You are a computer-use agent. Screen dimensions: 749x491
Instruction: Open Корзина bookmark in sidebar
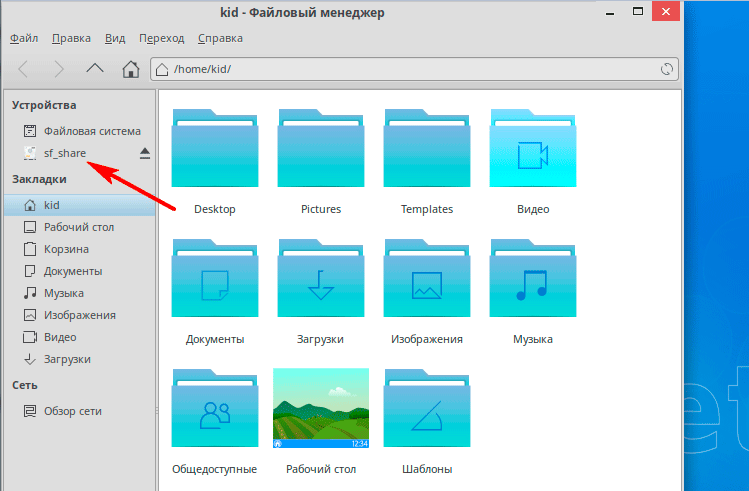click(66, 249)
